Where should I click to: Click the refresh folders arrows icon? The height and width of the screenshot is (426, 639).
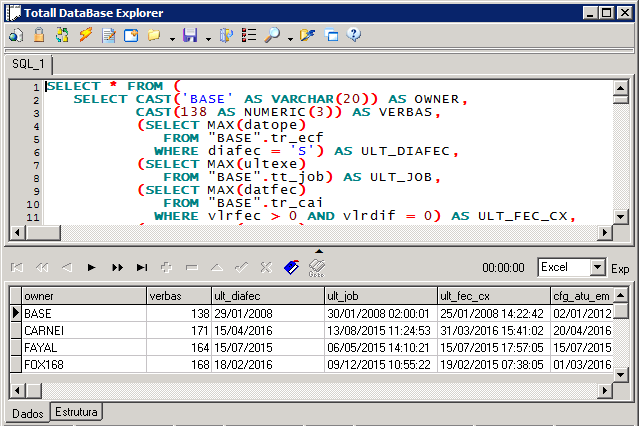click(62, 35)
